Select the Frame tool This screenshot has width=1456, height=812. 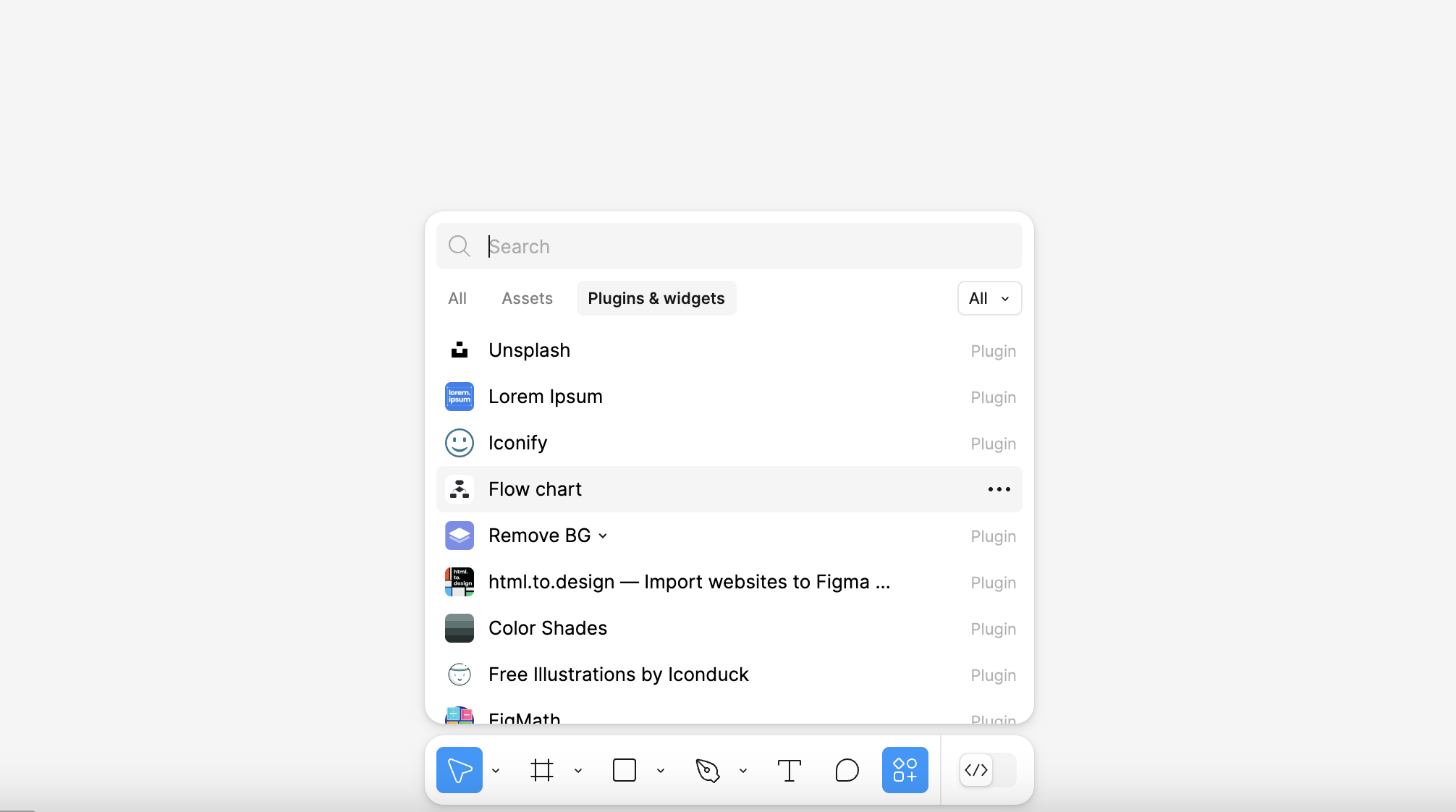(542, 770)
